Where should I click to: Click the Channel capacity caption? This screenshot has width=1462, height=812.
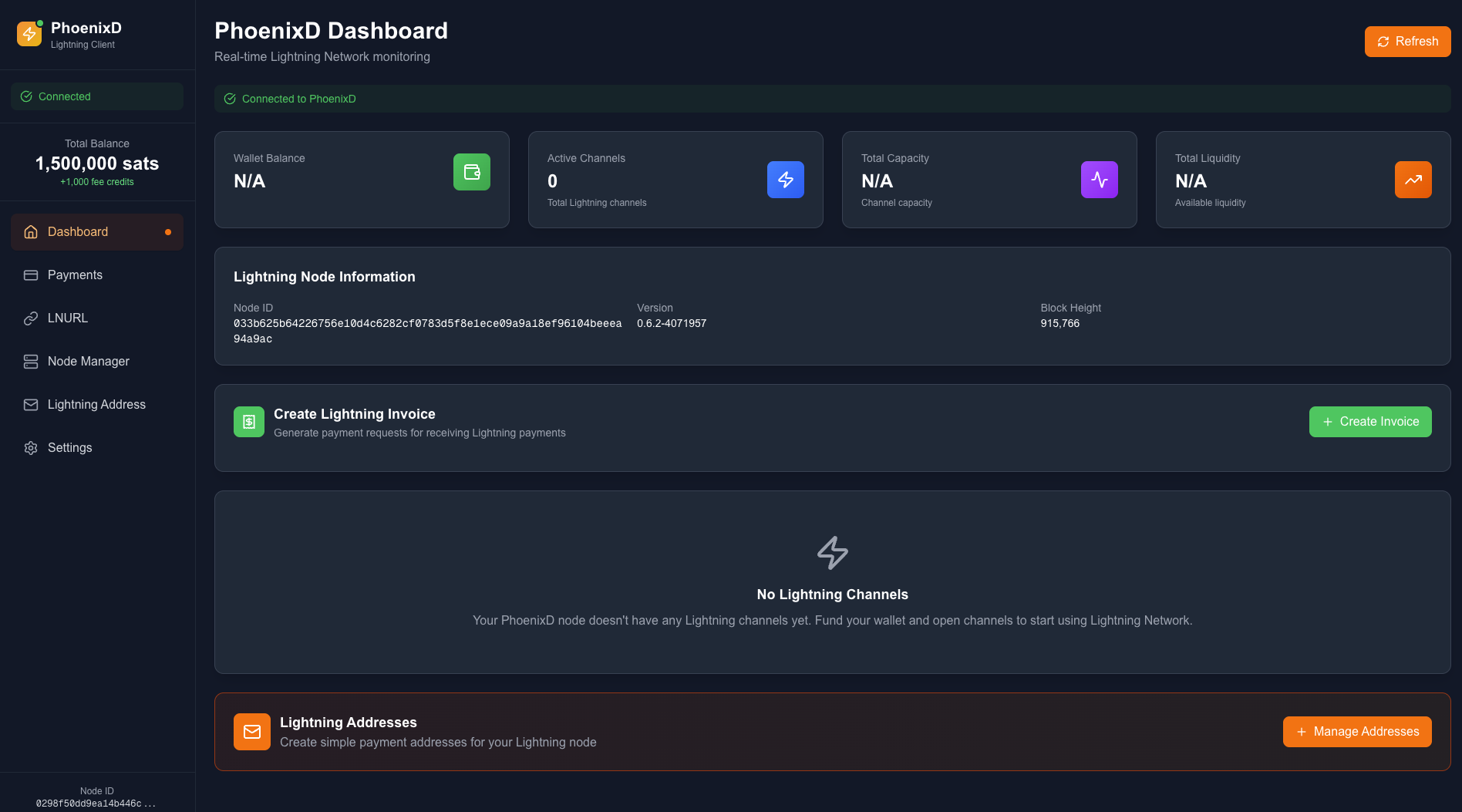(x=897, y=203)
